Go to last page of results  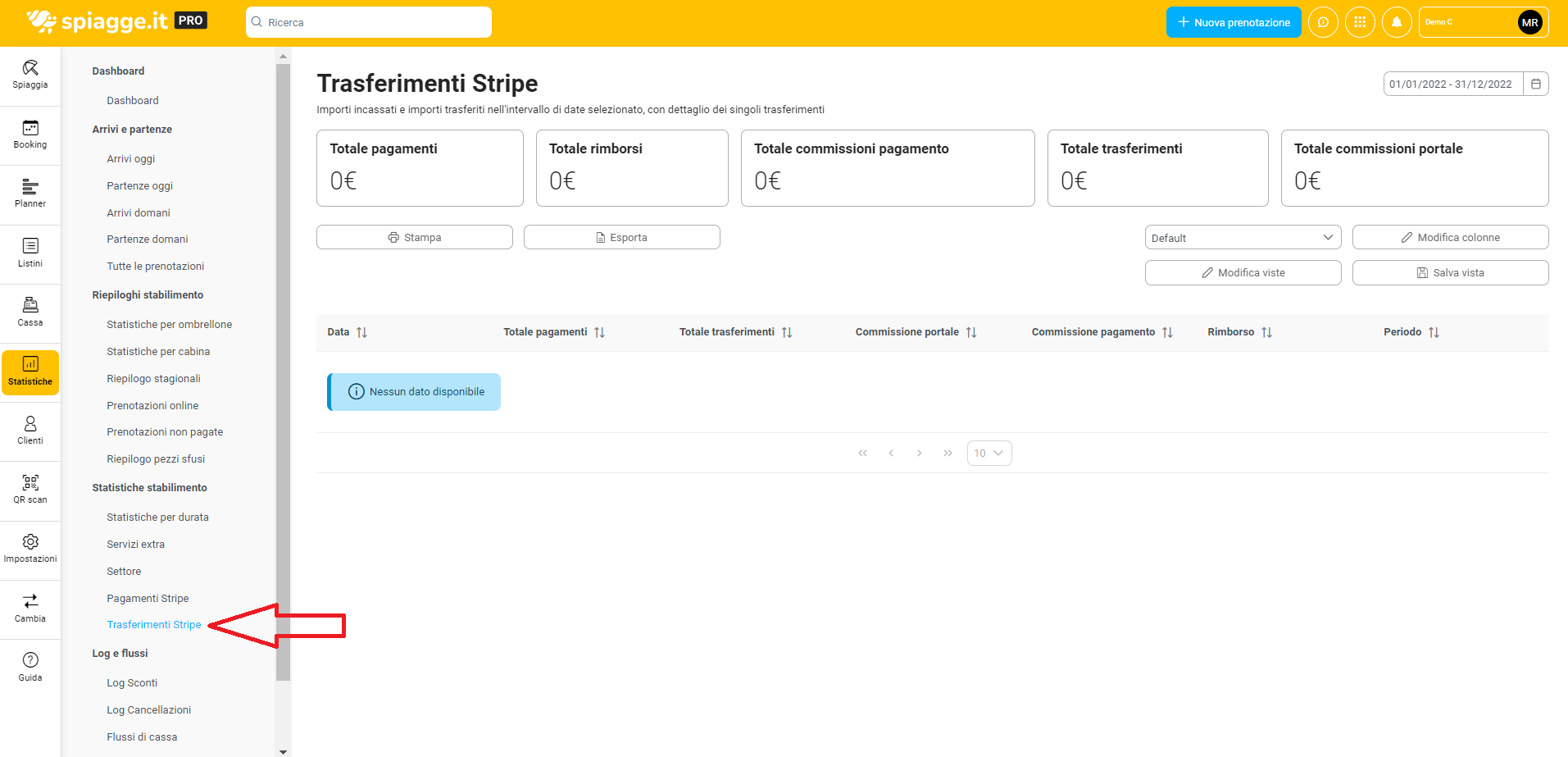tap(948, 453)
